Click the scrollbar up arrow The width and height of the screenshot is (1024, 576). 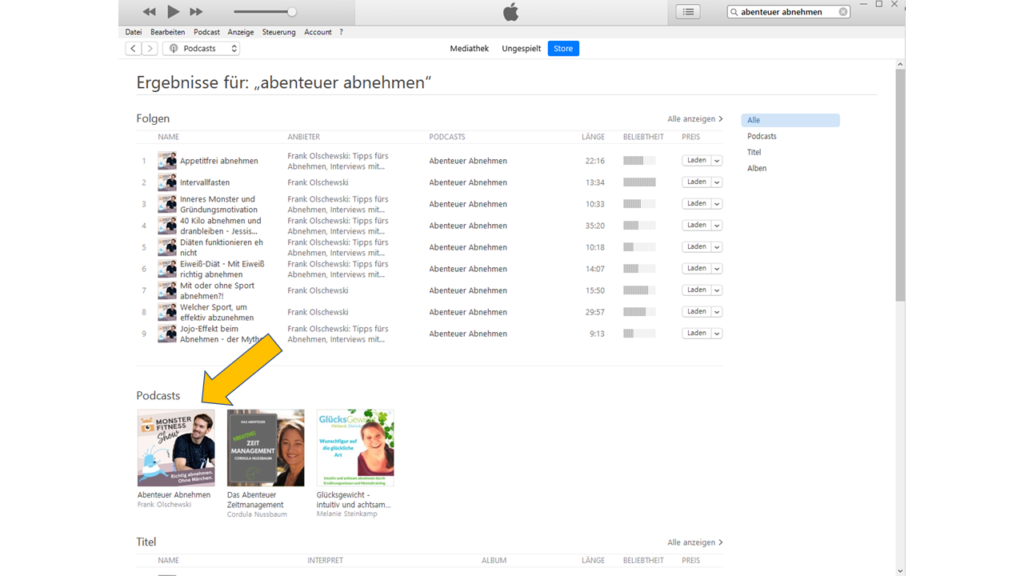click(901, 65)
